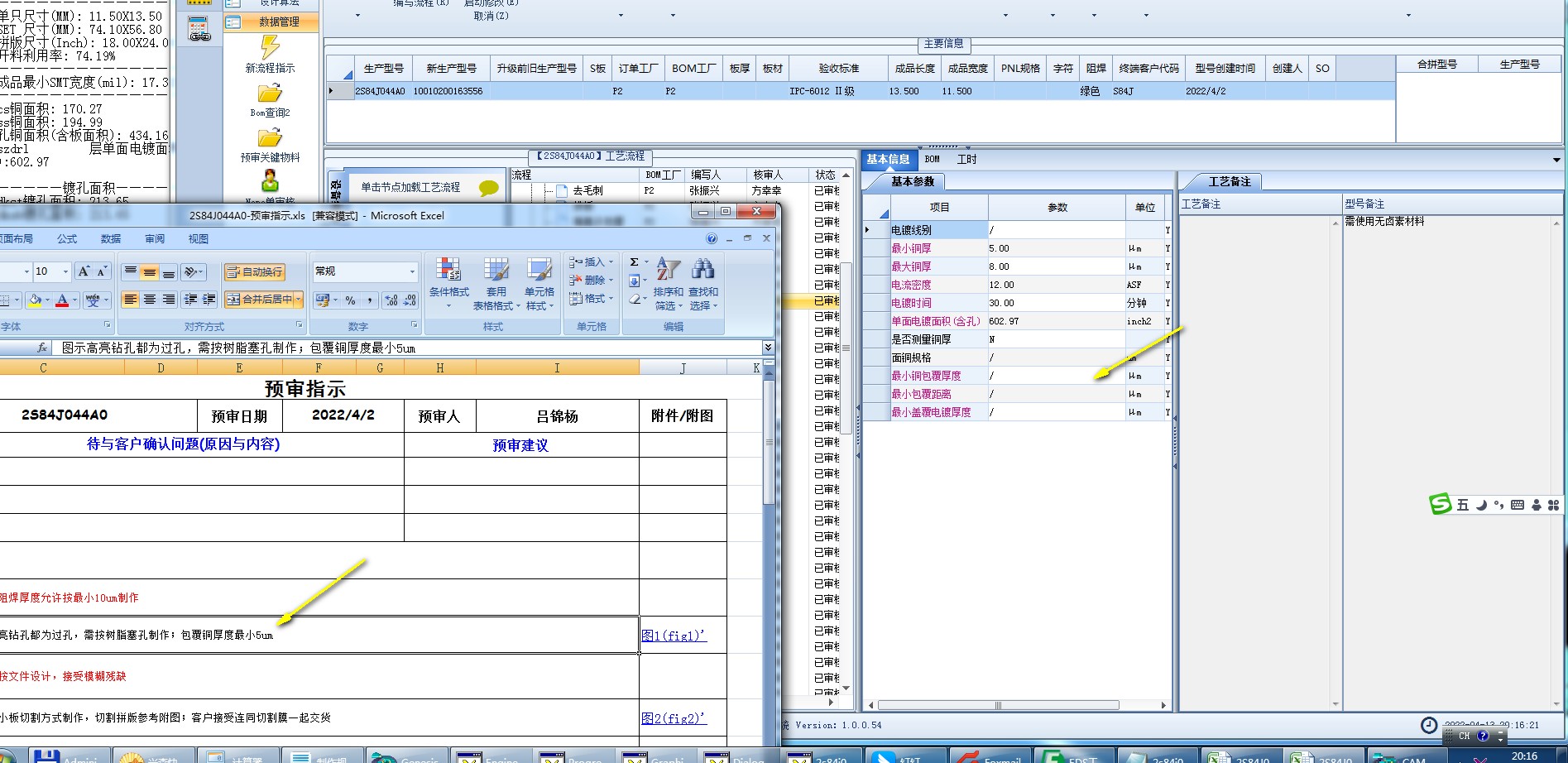Apply accounting number format
This screenshot has height=763, width=1568.
tap(323, 300)
